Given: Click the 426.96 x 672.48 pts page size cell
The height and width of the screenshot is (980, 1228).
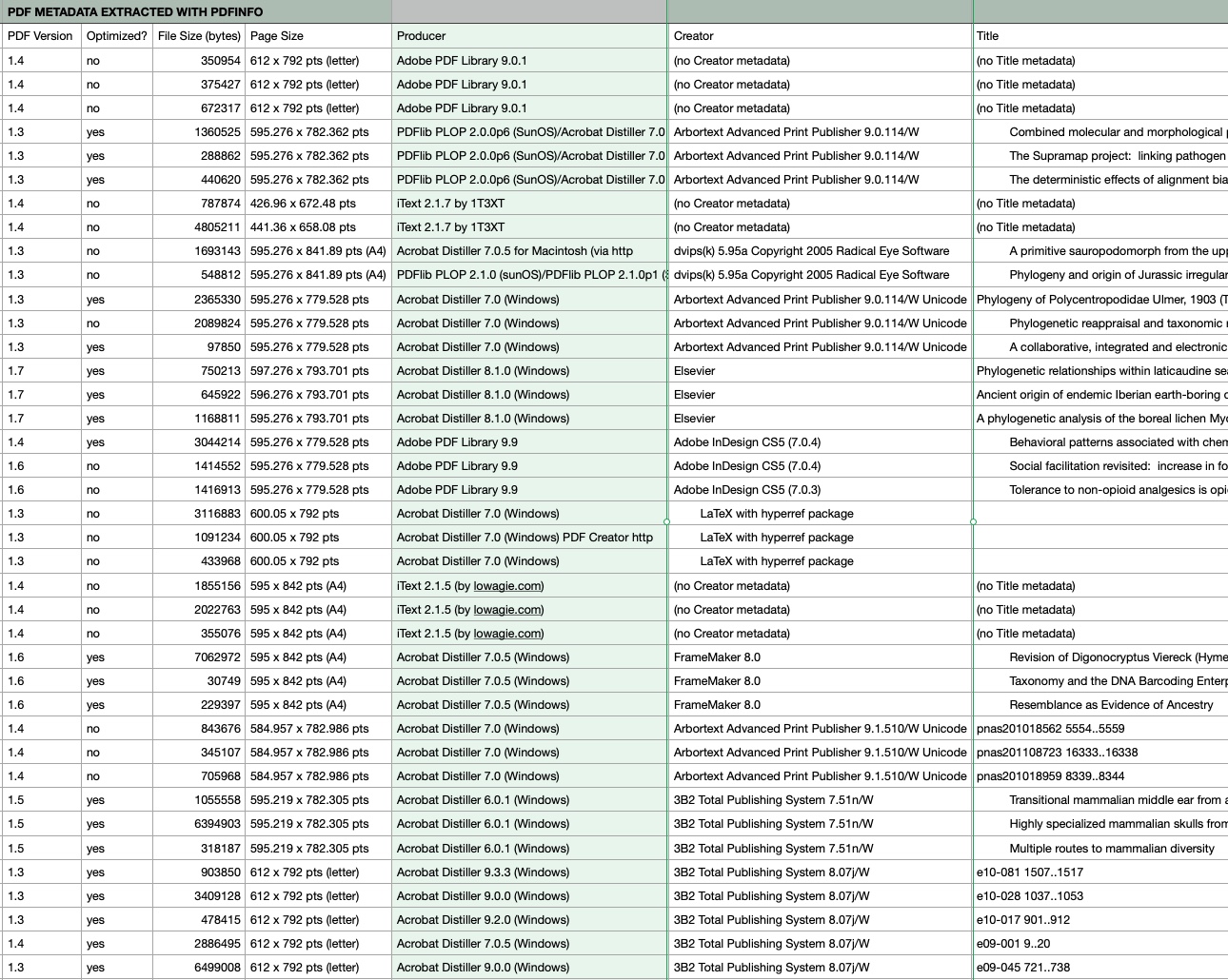Looking at the screenshot, I should [318, 204].
